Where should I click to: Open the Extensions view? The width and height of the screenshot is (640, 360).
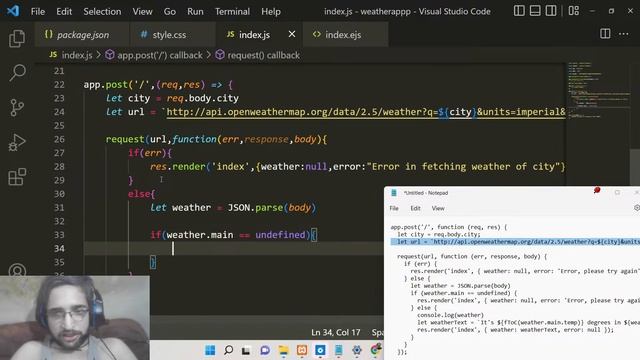17,177
